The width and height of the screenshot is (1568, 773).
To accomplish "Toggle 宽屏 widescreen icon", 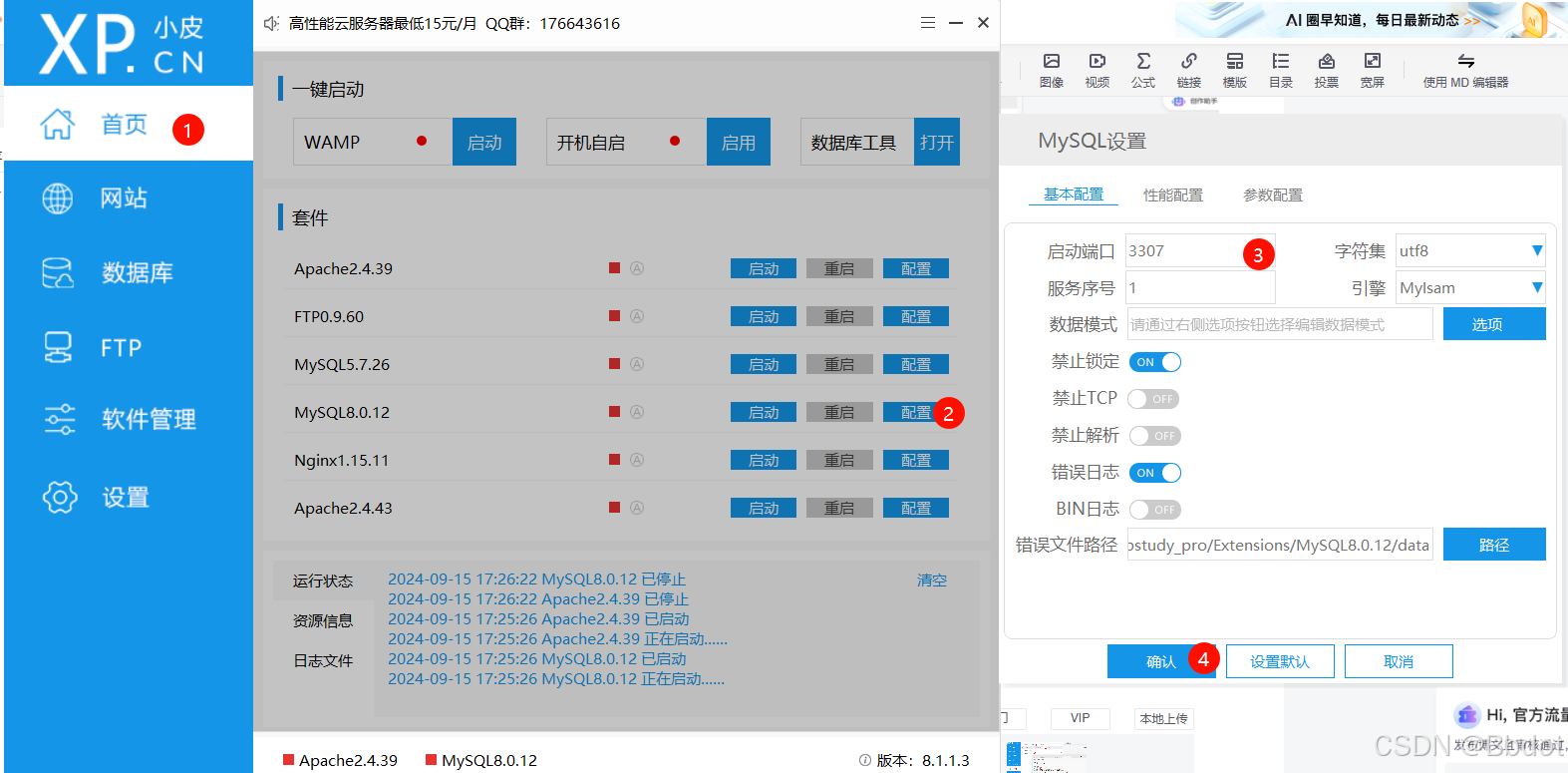I will [x=1373, y=70].
